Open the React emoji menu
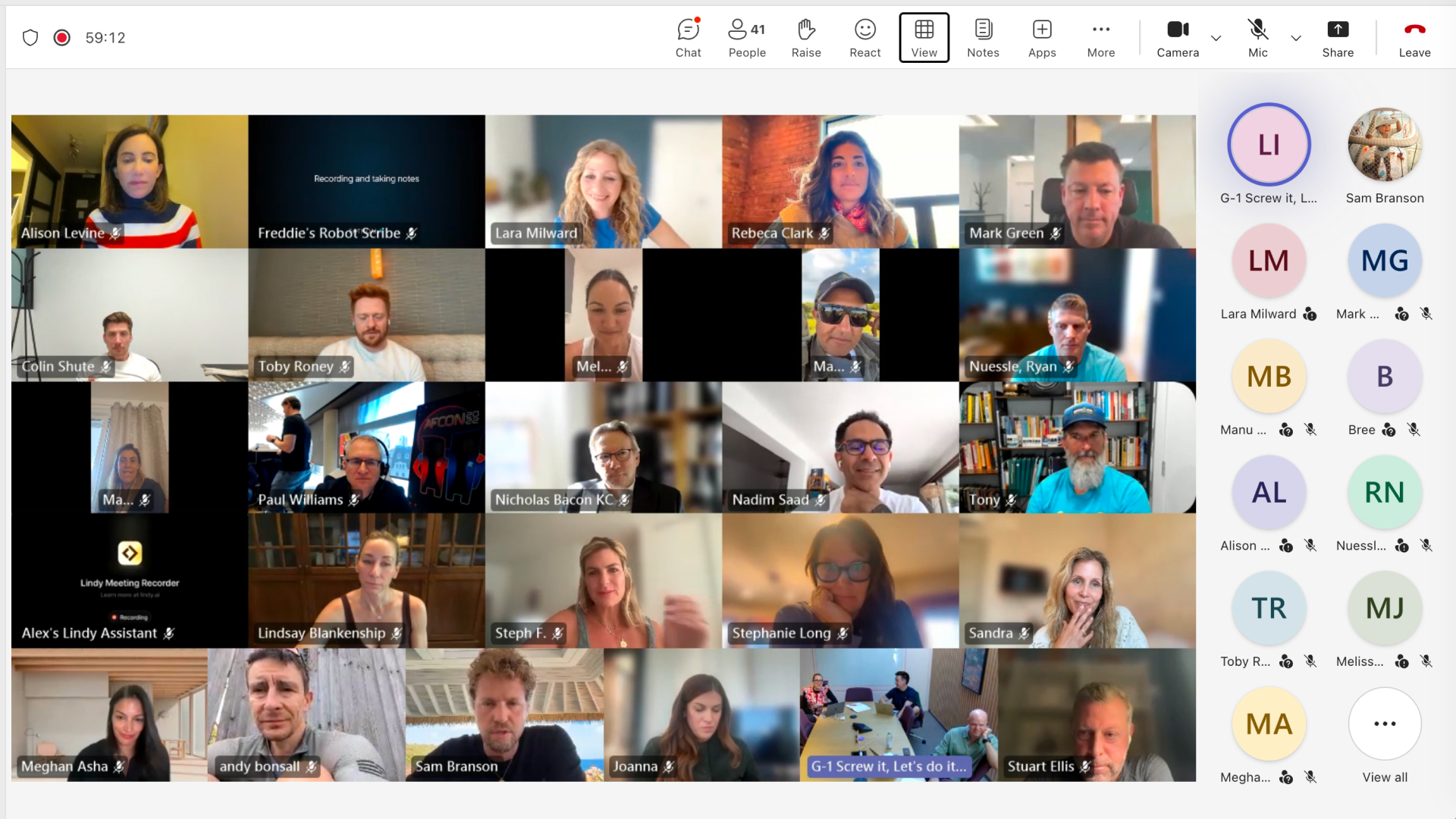Screen dimensions: 1456x819 click(x=864, y=38)
